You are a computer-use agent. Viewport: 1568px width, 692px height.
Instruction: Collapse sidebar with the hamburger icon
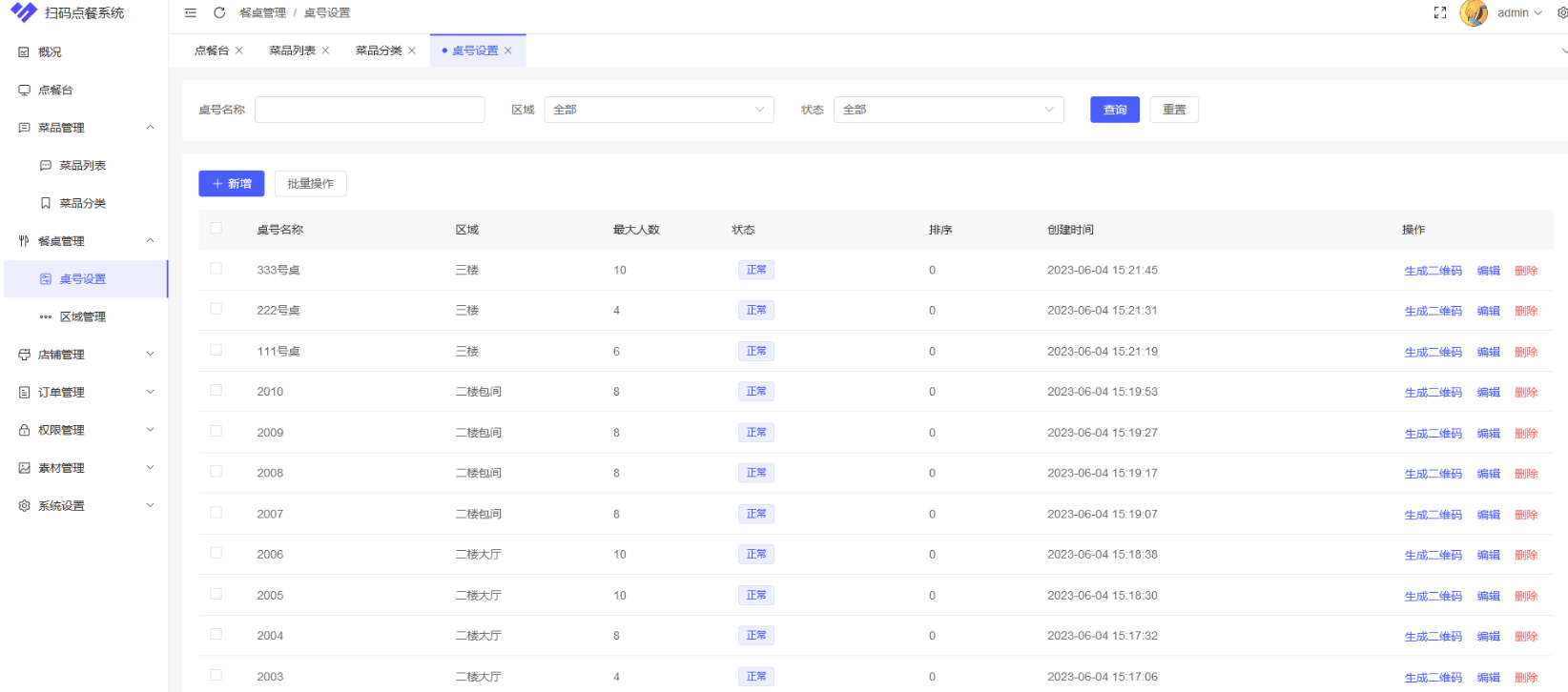pyautogui.click(x=191, y=12)
